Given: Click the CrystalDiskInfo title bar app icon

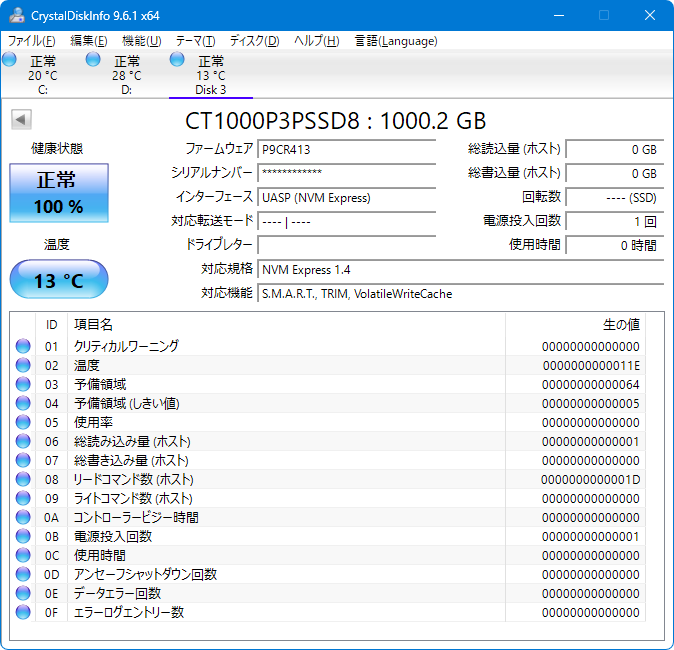Looking at the screenshot, I should point(16,16).
